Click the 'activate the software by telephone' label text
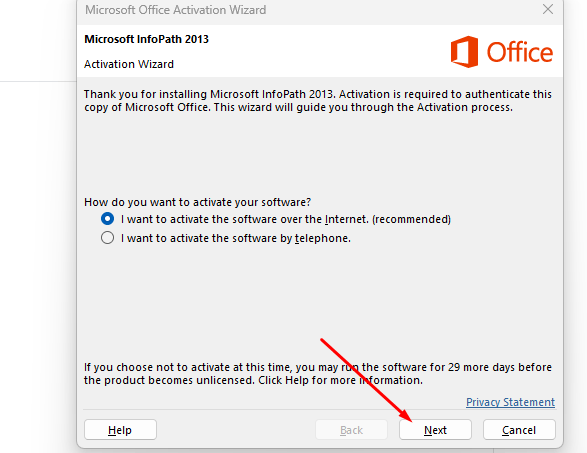Viewport: 587px width, 453px height. pyautogui.click(x=236, y=238)
